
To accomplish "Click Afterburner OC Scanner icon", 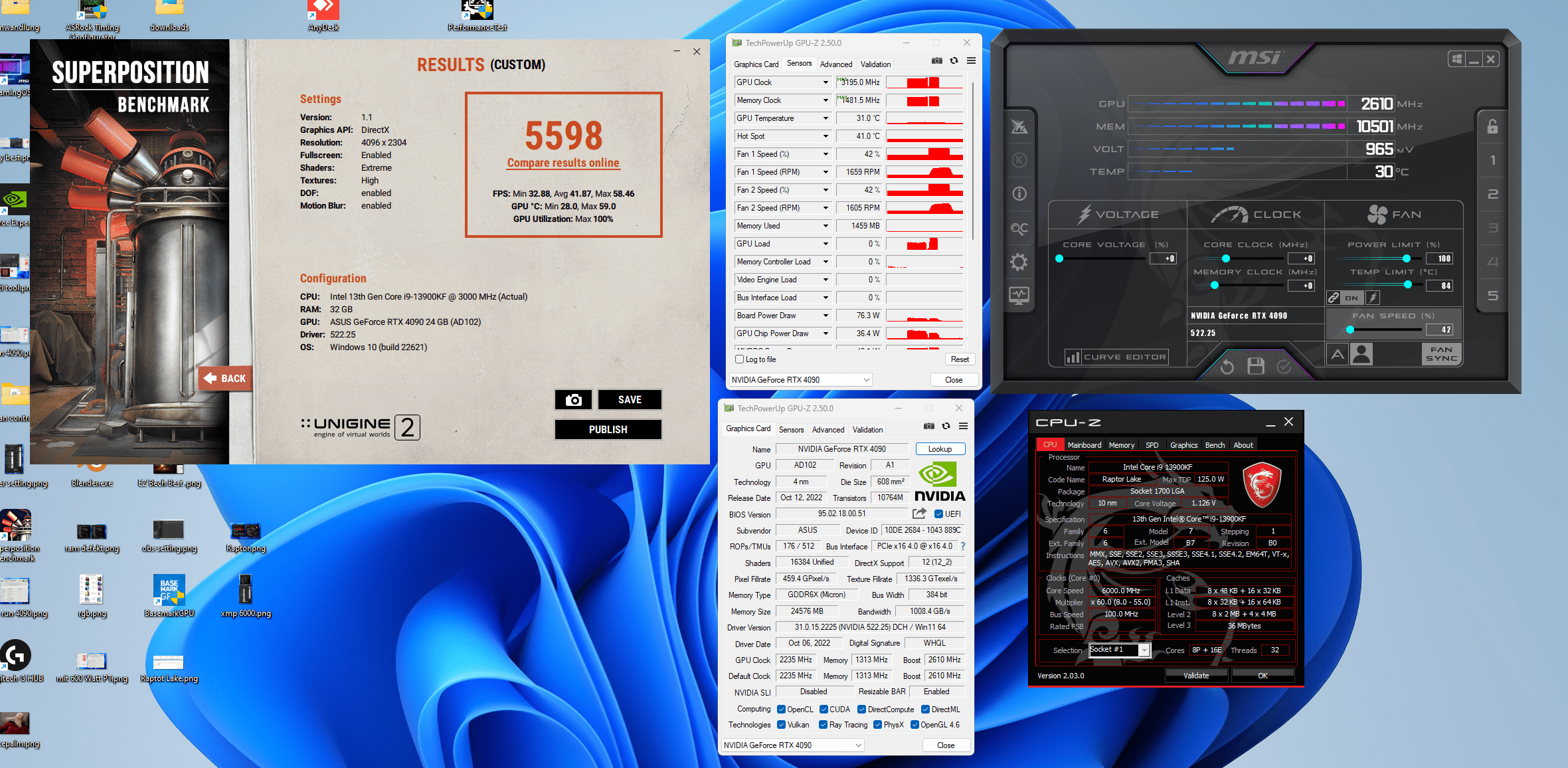I will click(1019, 229).
